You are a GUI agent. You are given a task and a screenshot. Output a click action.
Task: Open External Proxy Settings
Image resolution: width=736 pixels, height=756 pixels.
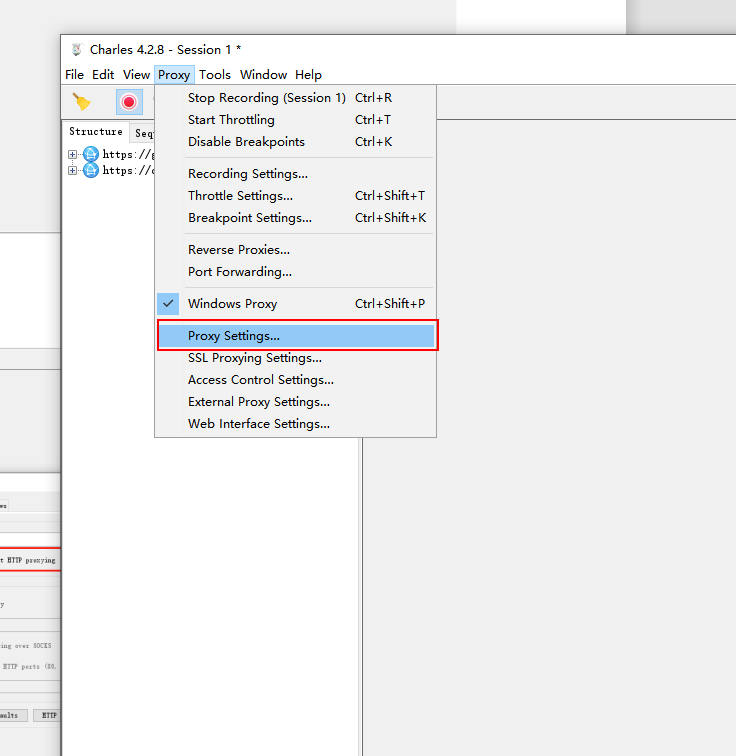(295, 402)
